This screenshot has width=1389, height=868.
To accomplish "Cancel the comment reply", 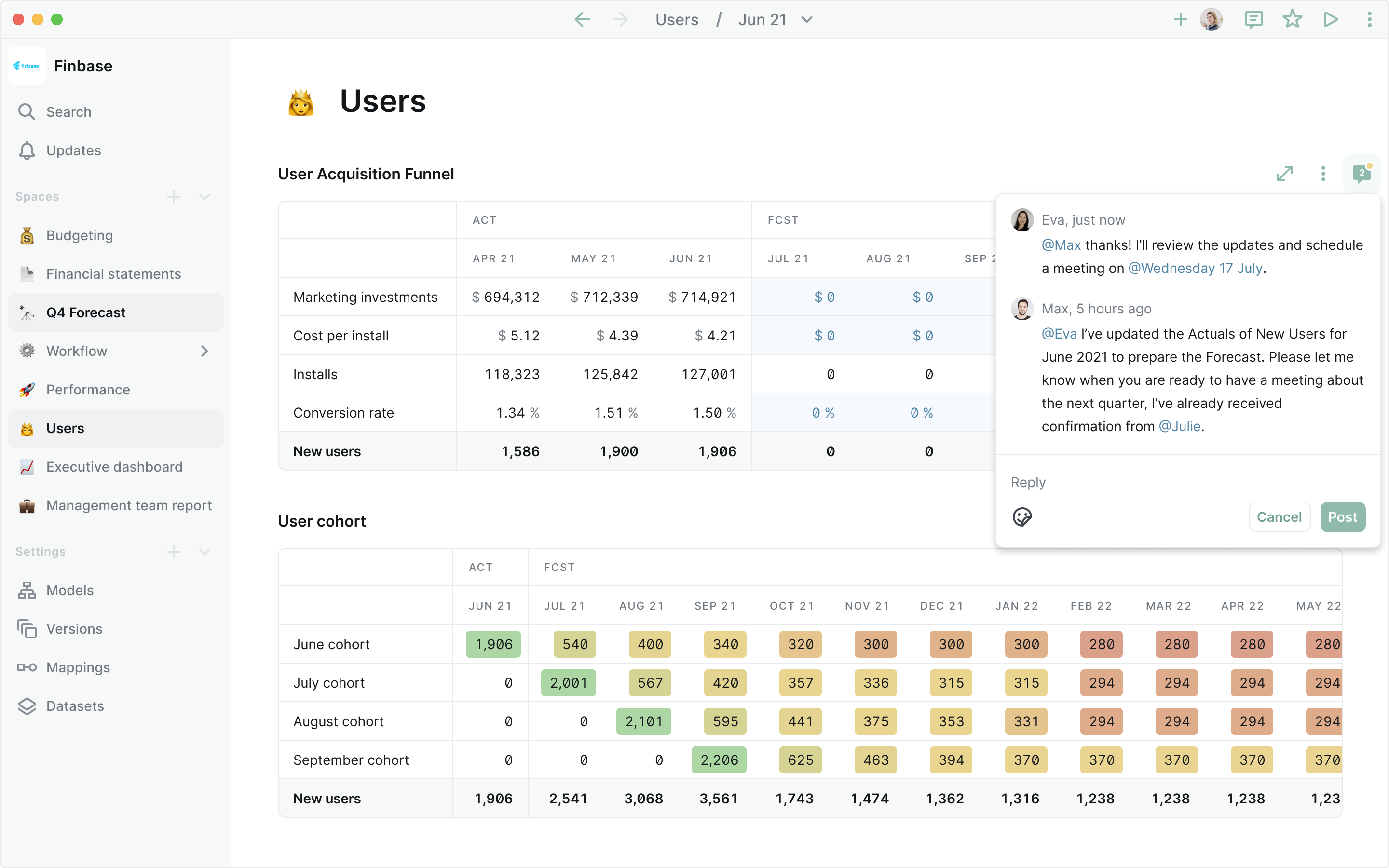I will 1279,516.
